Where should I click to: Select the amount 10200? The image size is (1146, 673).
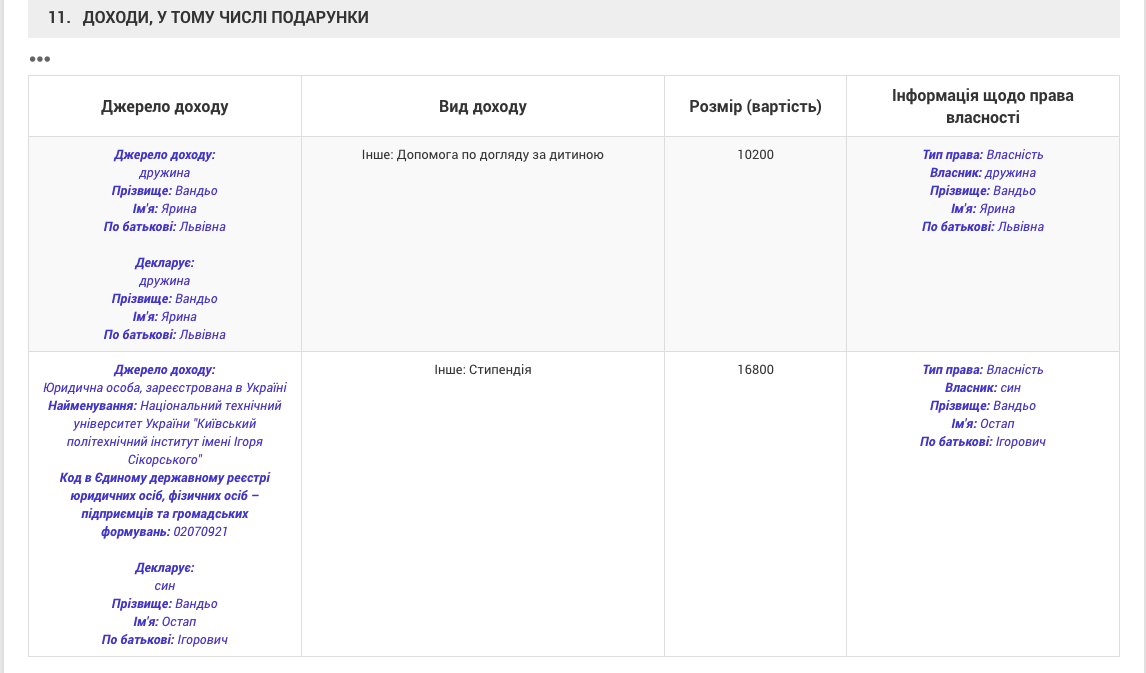(x=755, y=155)
